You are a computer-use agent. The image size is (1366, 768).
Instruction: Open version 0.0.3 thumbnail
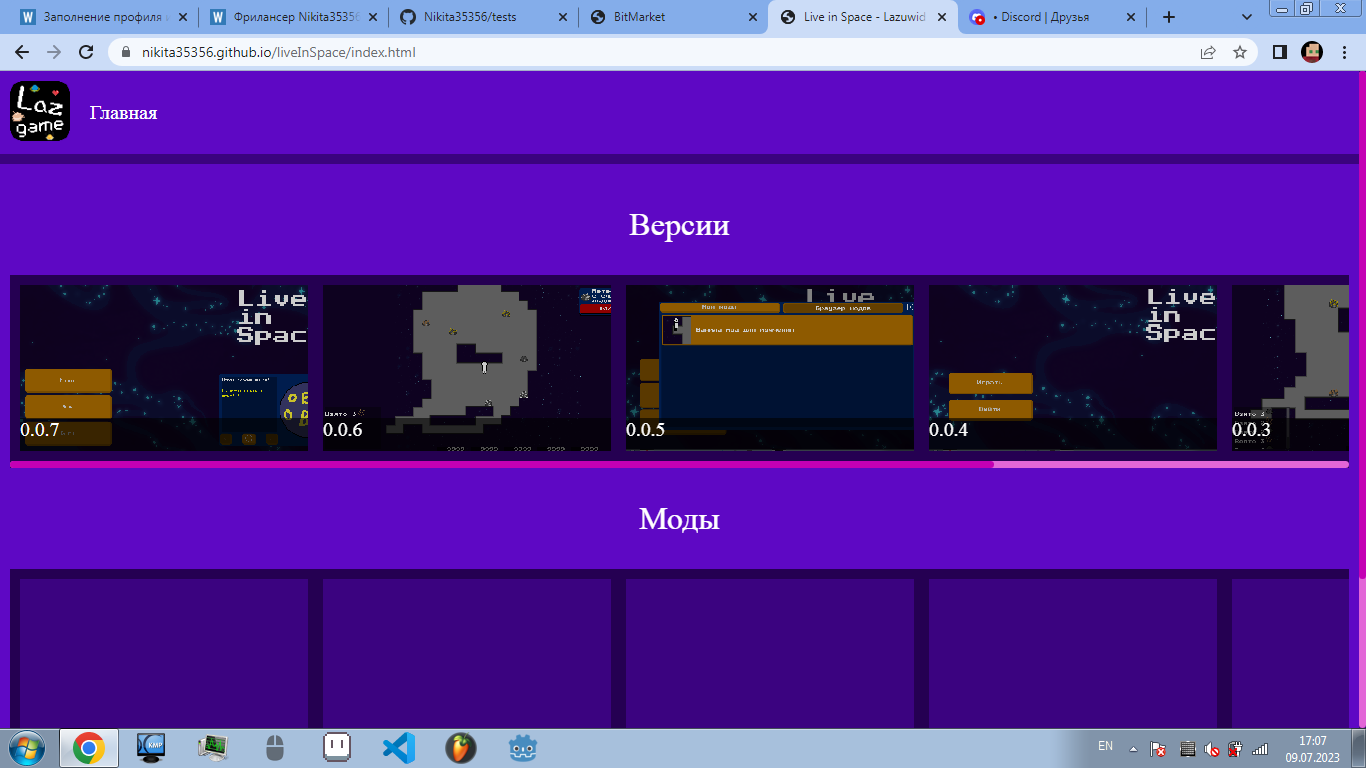tap(1290, 368)
